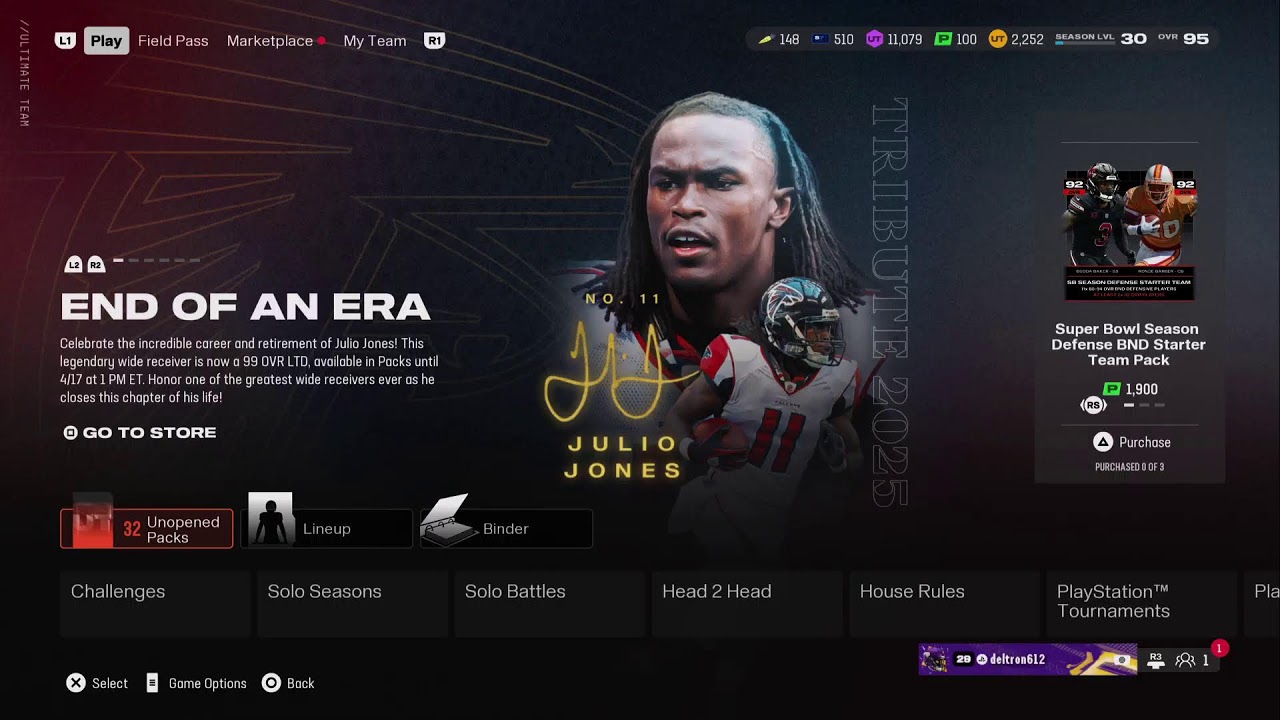The height and width of the screenshot is (720, 1280).
Task: Select the triangle Purchase icon
Action: coord(1102,442)
